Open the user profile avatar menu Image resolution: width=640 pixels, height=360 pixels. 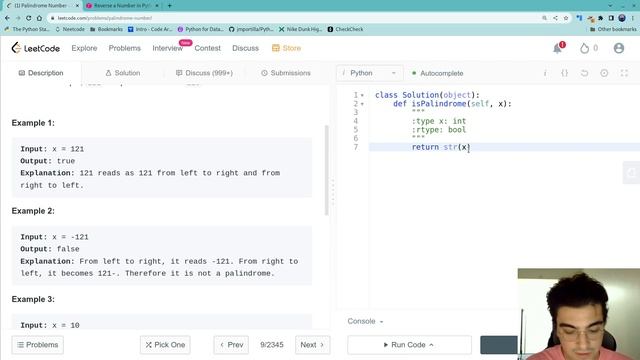[x=619, y=48]
